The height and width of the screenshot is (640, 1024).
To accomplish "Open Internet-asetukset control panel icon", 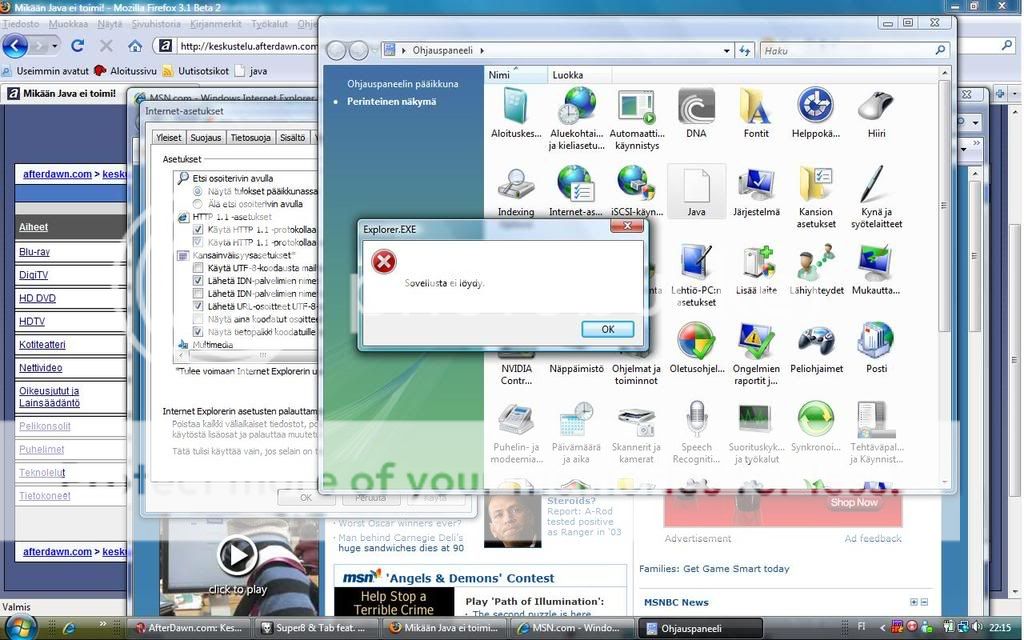I will pyautogui.click(x=575, y=191).
